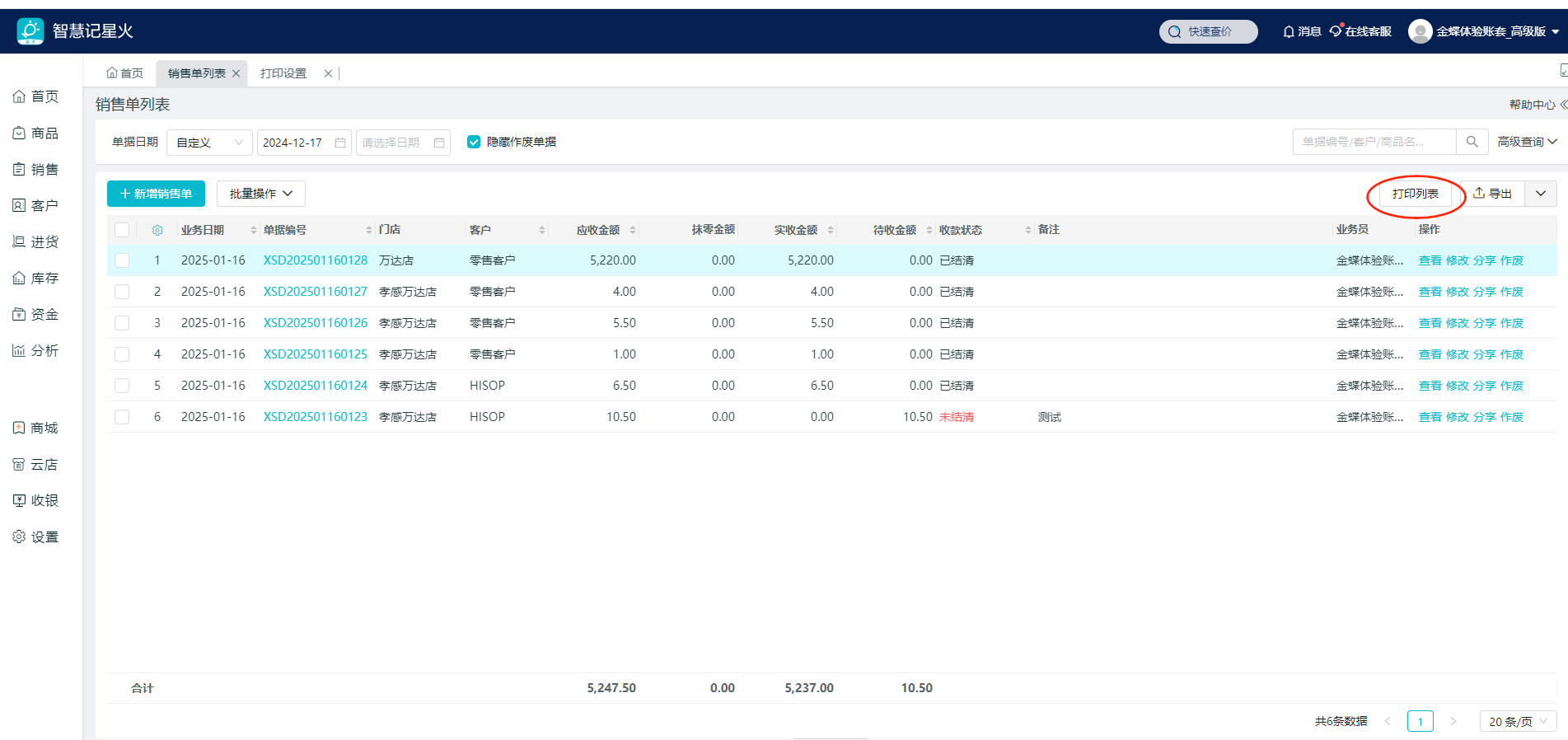Select checkbox for row XSD202501160128
Screen dimensions: 1568x740
tap(122, 260)
